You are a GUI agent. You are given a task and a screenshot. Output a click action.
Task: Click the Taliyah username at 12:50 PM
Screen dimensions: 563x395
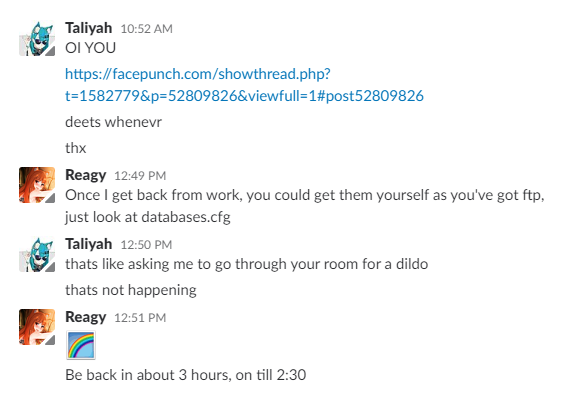tap(88, 244)
